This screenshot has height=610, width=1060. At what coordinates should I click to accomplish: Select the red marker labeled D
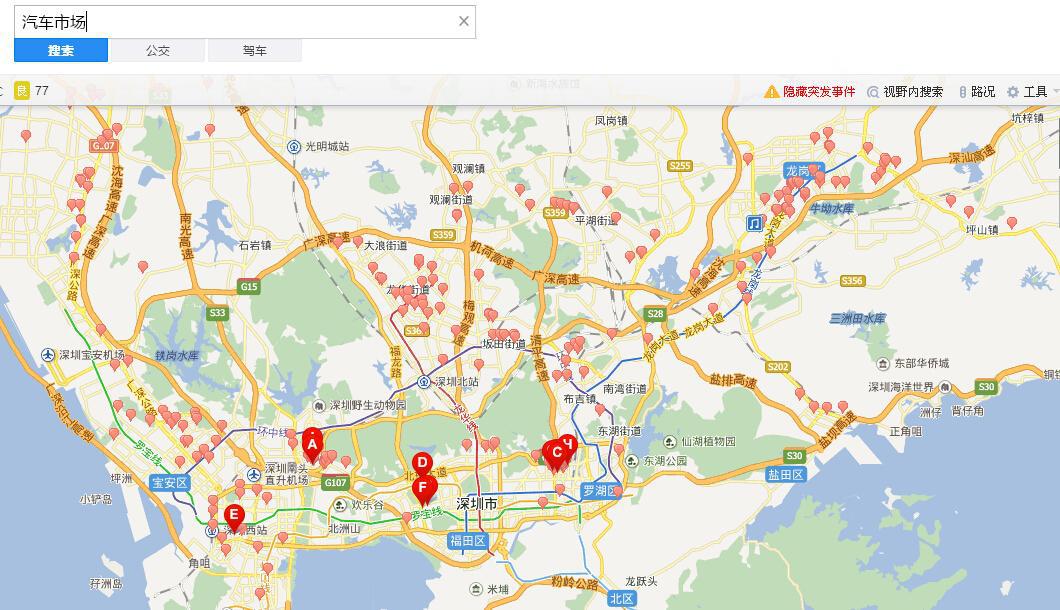click(x=422, y=463)
